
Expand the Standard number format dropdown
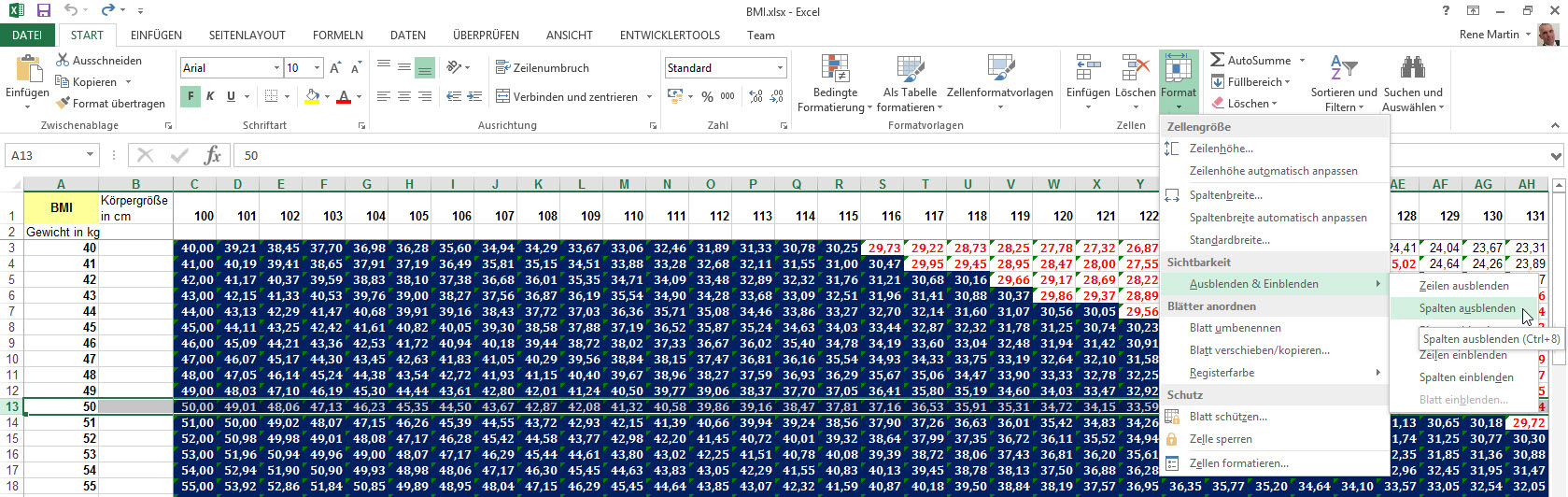[x=780, y=68]
